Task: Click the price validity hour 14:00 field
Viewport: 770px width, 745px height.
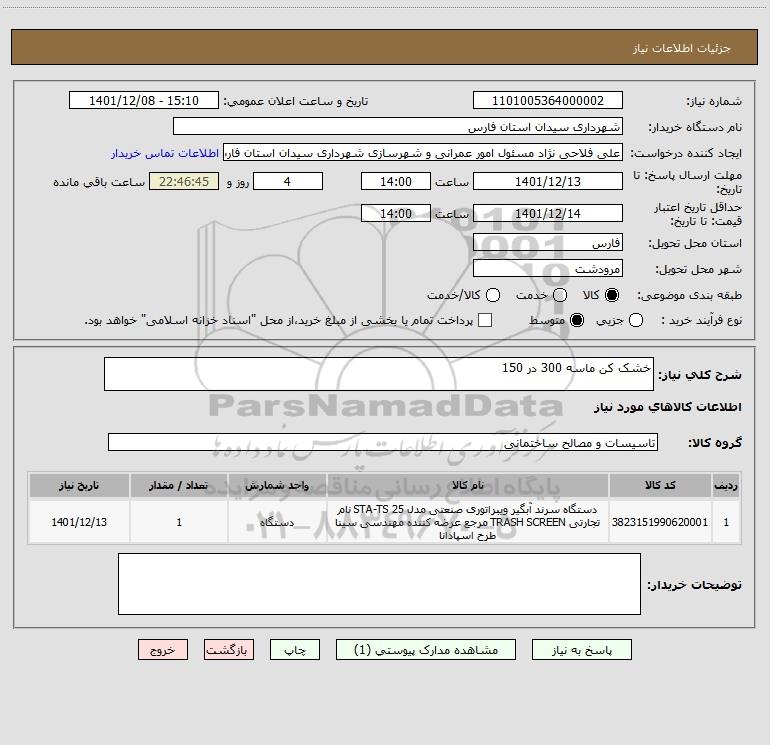Action: pos(396,213)
